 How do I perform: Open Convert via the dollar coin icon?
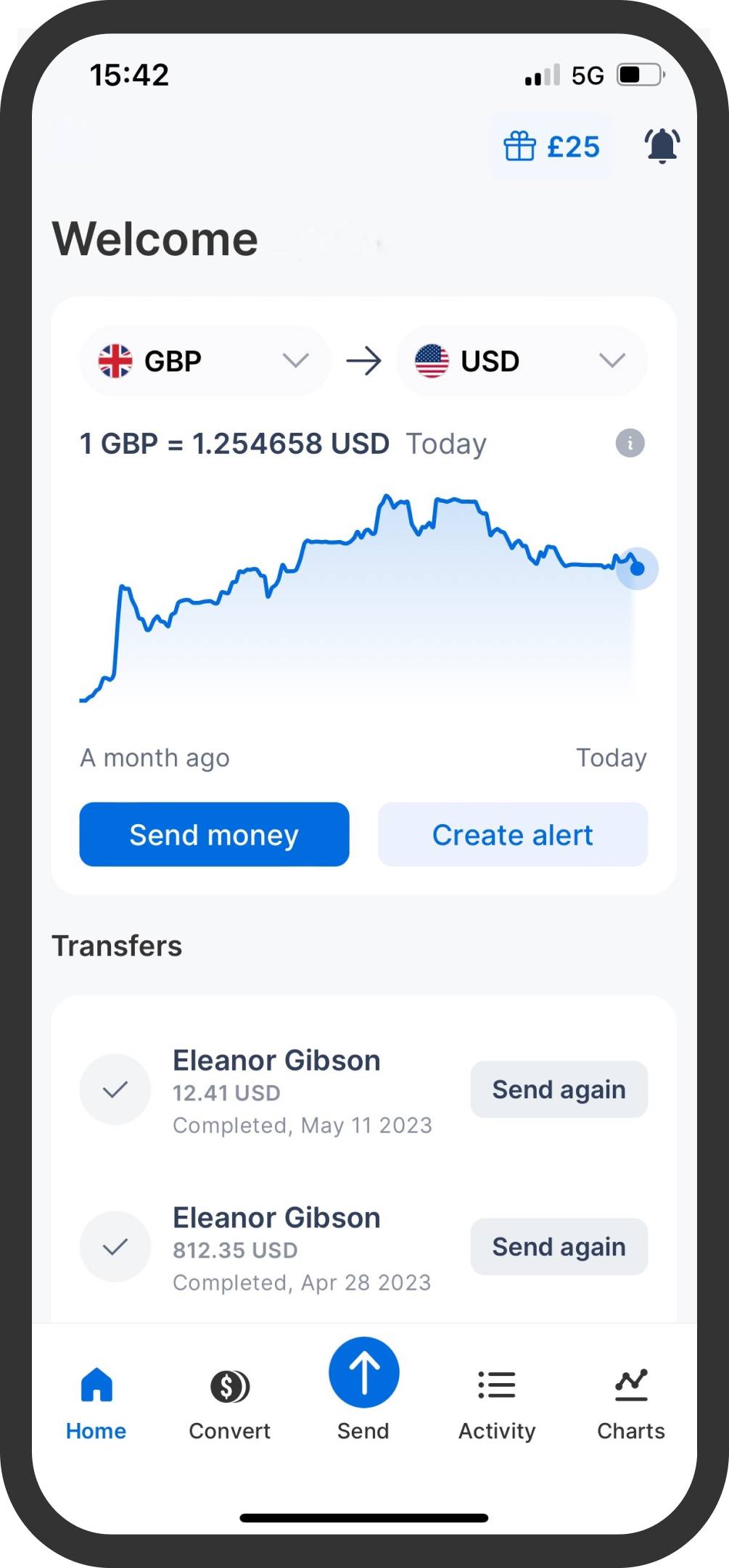click(230, 1386)
